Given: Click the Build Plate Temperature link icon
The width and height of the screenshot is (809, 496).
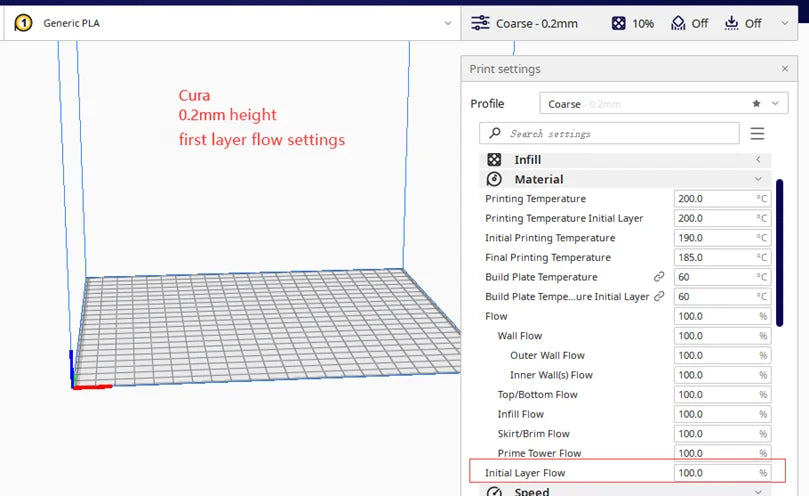Looking at the screenshot, I should (659, 277).
